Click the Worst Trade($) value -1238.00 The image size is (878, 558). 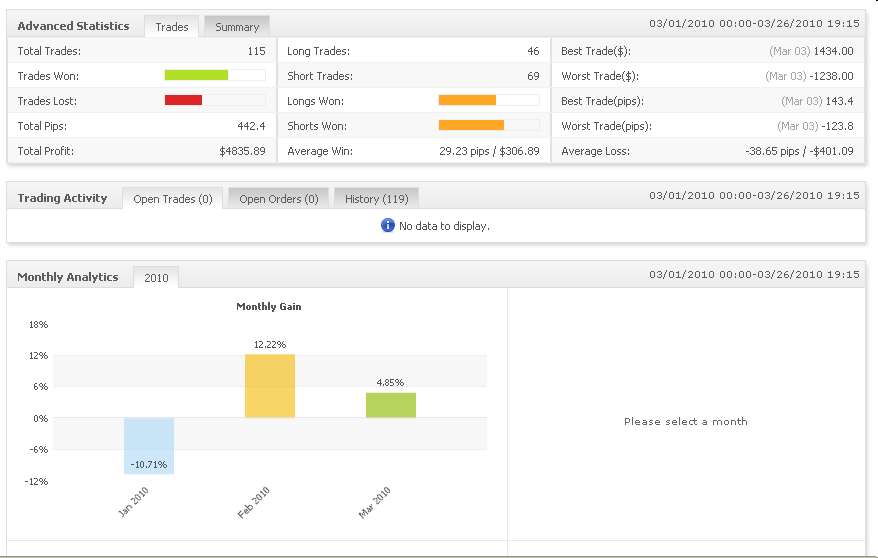(831, 76)
